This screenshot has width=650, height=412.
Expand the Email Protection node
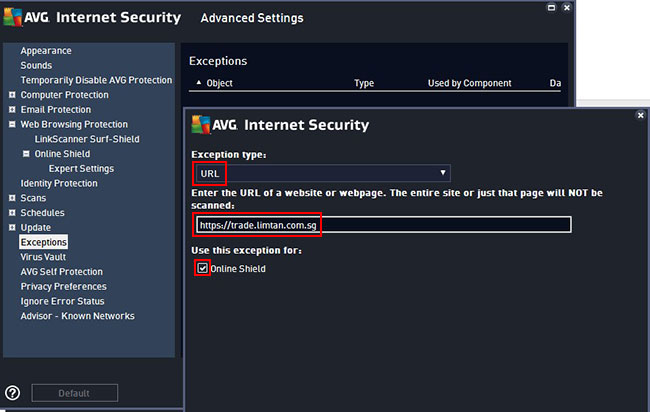pyautogui.click(x=12, y=109)
